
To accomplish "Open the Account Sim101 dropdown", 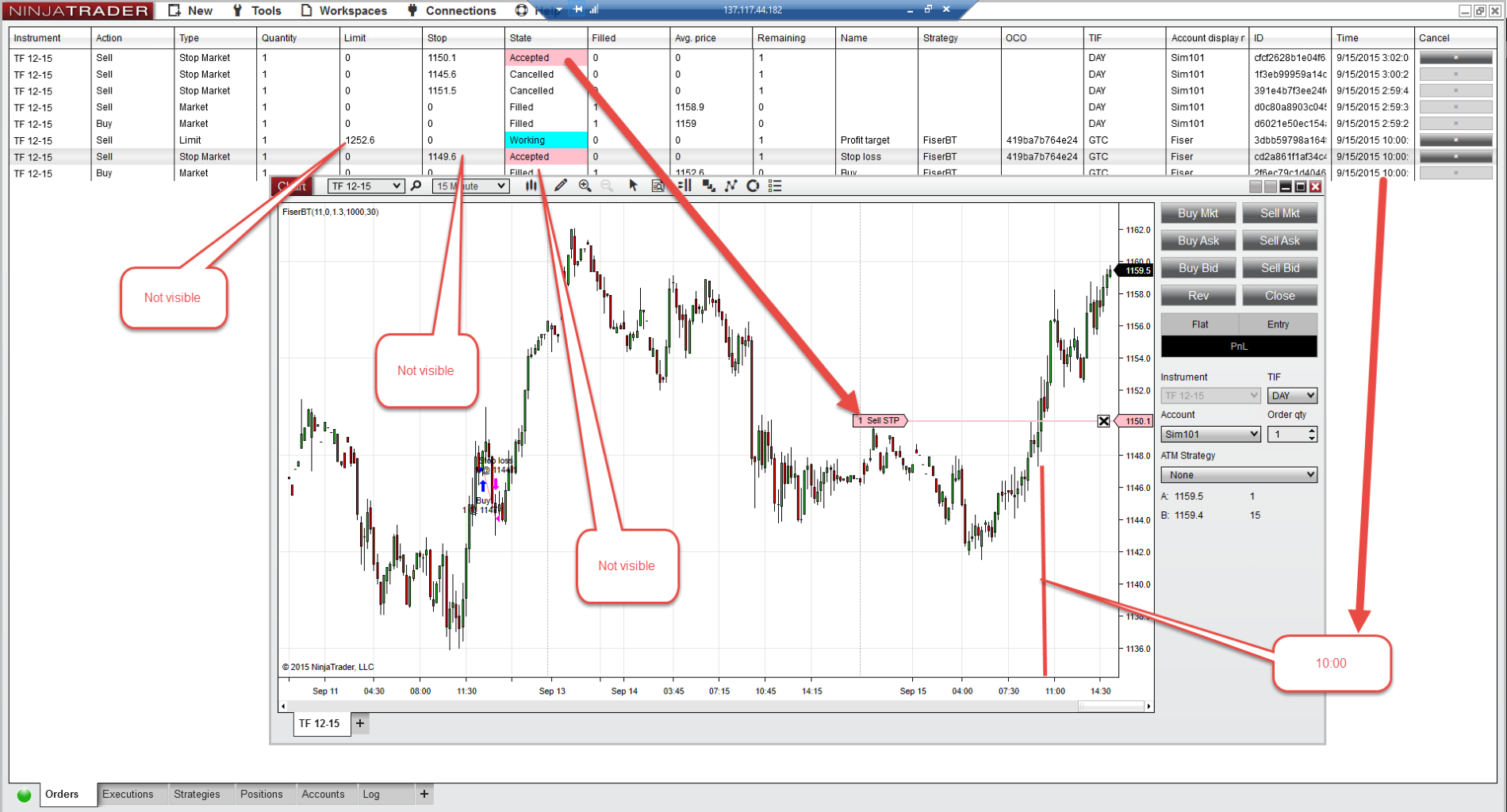I will coord(1210,435).
